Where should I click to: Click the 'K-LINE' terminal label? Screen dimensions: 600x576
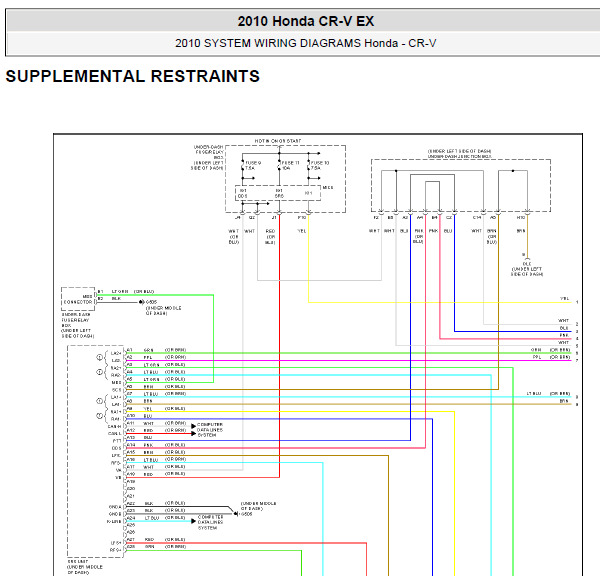(x=114, y=522)
